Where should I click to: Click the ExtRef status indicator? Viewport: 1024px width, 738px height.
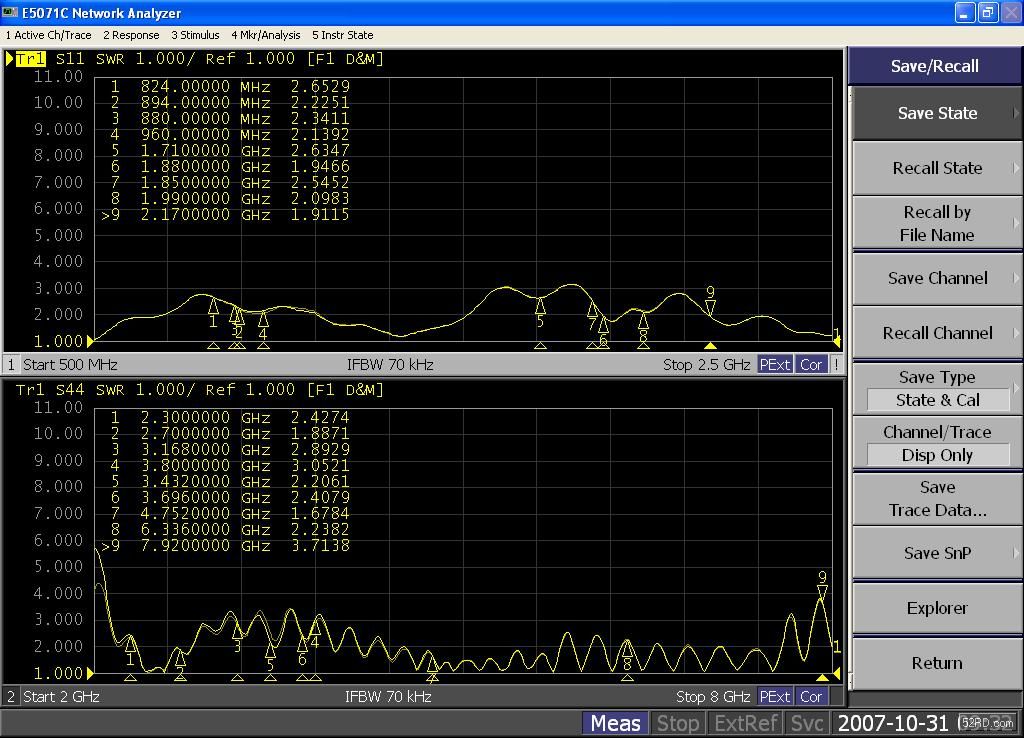(745, 723)
